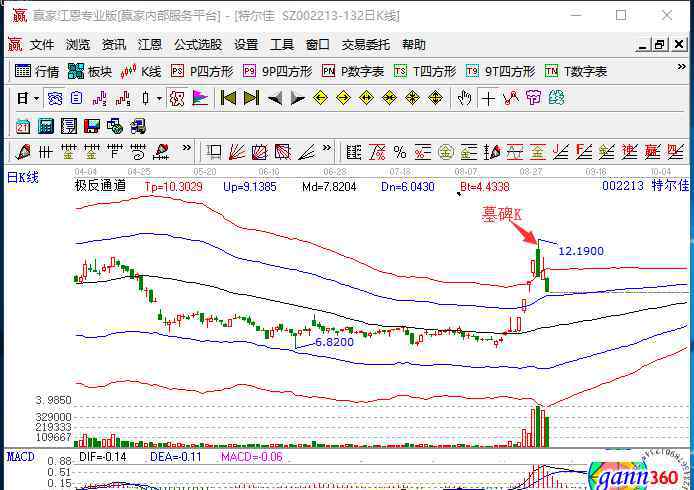Click the 002213 特尔佳 stock label

click(645, 185)
